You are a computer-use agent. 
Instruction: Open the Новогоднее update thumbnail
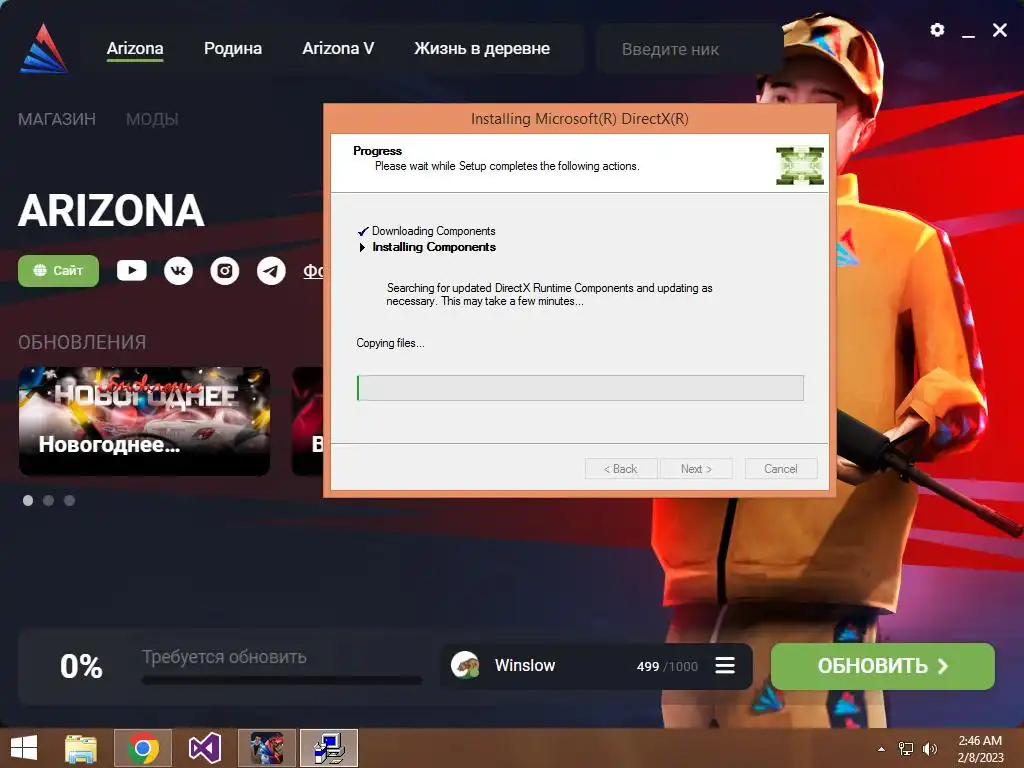[144, 421]
